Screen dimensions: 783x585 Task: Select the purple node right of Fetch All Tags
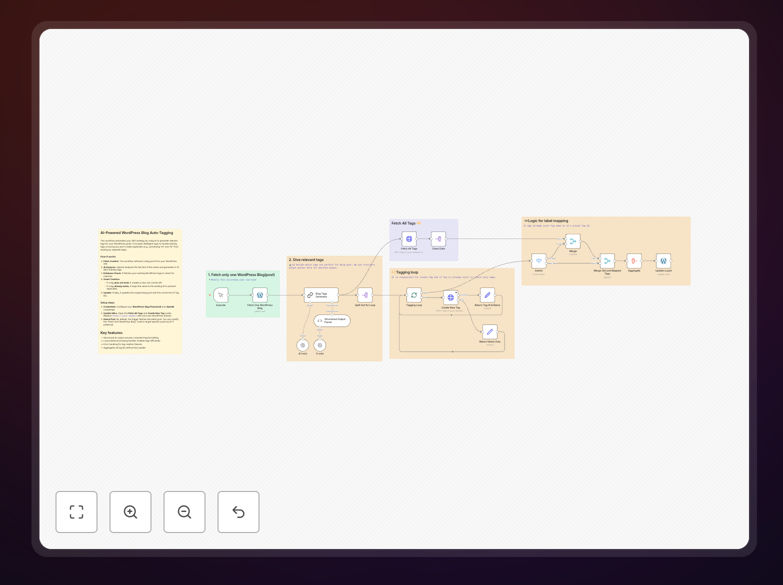click(438, 239)
